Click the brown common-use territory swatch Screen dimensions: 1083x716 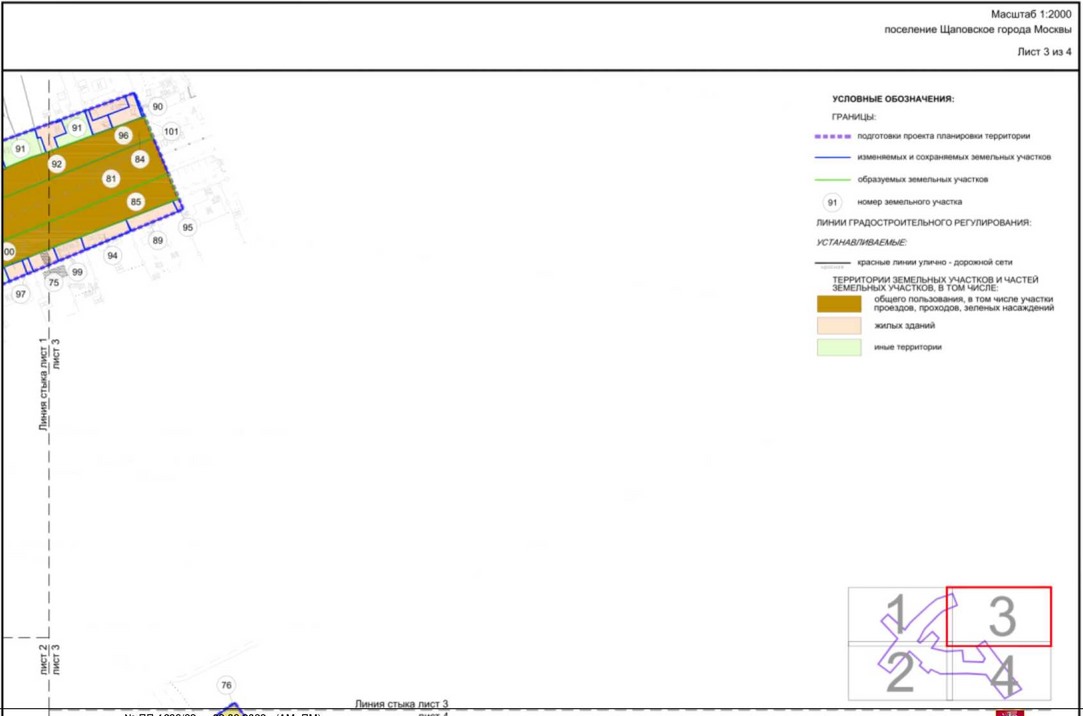pyautogui.click(x=839, y=304)
